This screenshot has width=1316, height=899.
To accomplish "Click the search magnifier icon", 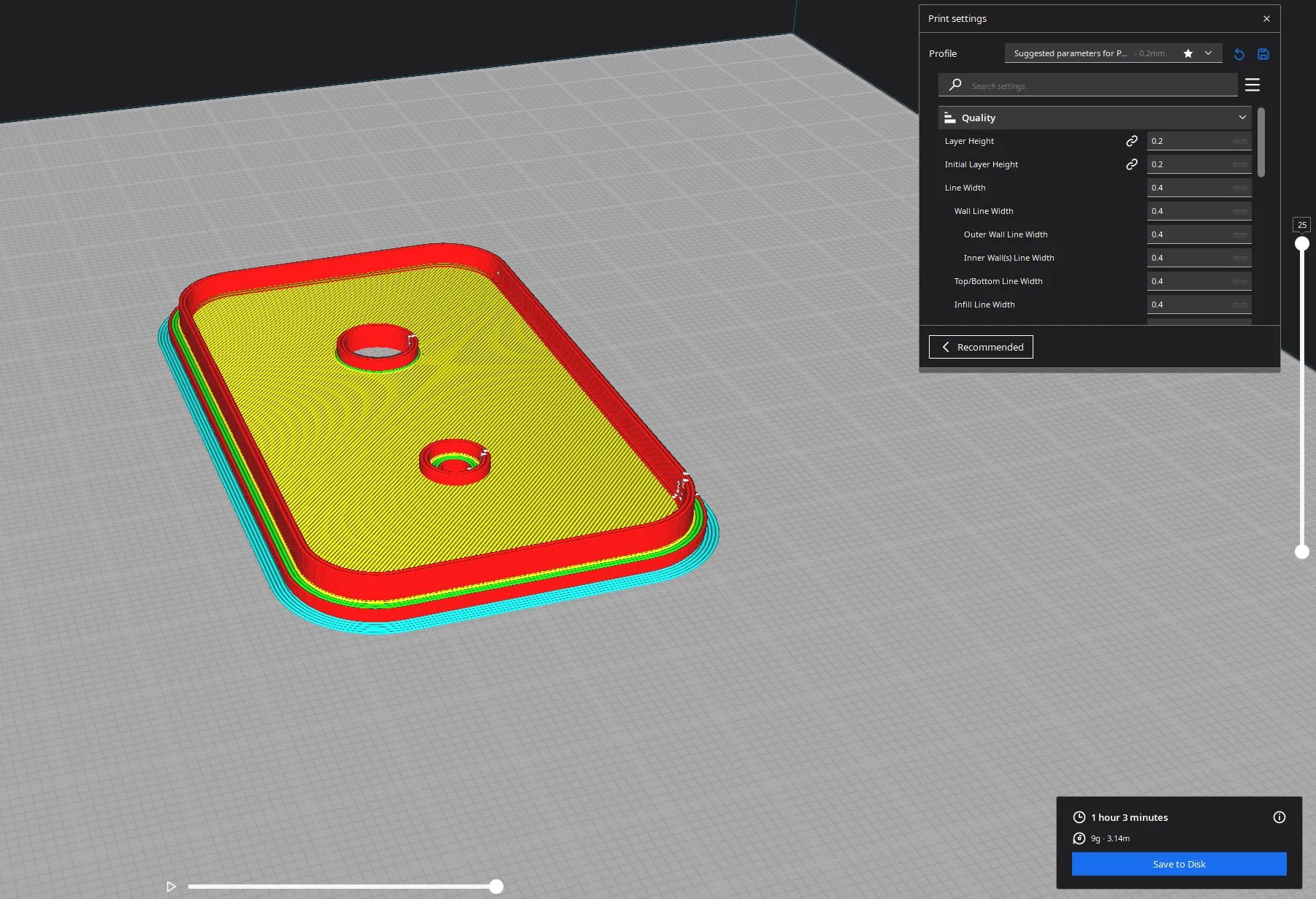I will 955,85.
